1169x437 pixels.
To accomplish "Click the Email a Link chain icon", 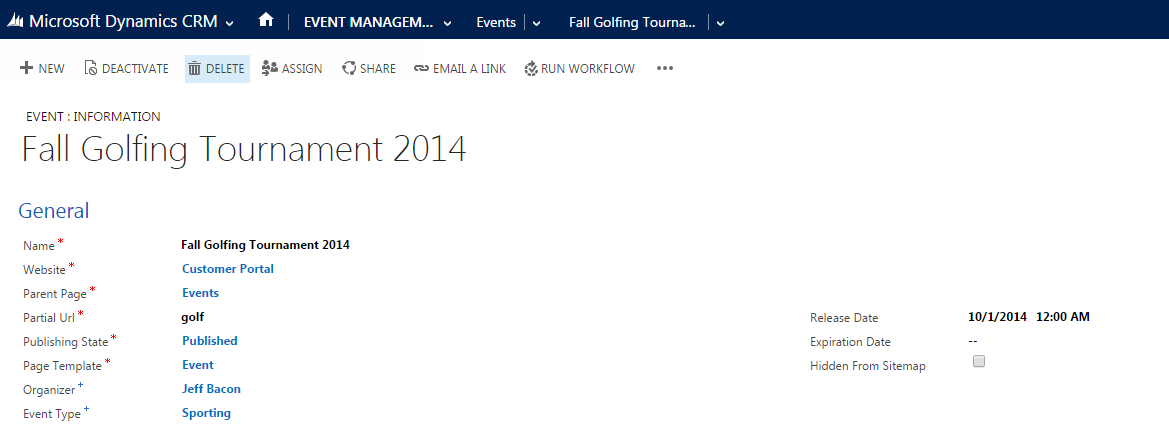I will coord(421,69).
